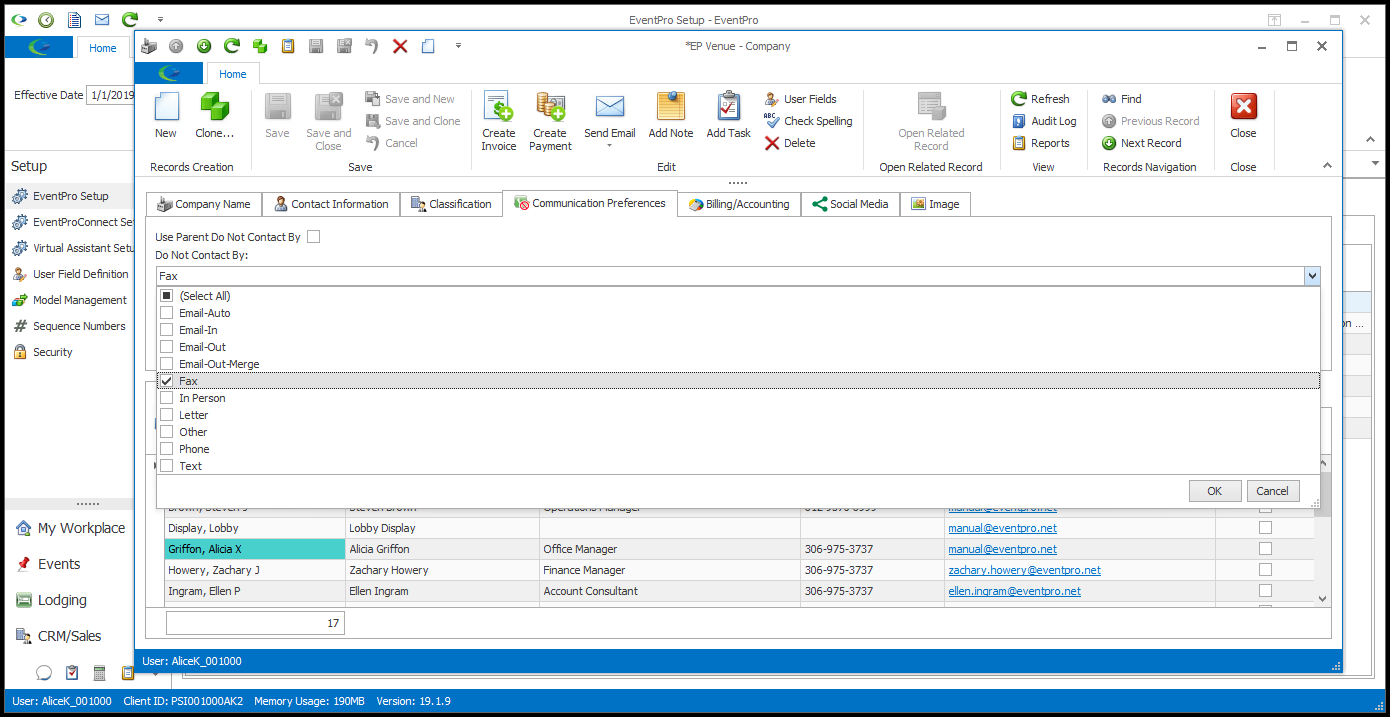Click the red X in dialog quick access bar
Viewport: 1390px width, 717px height.
click(x=400, y=46)
